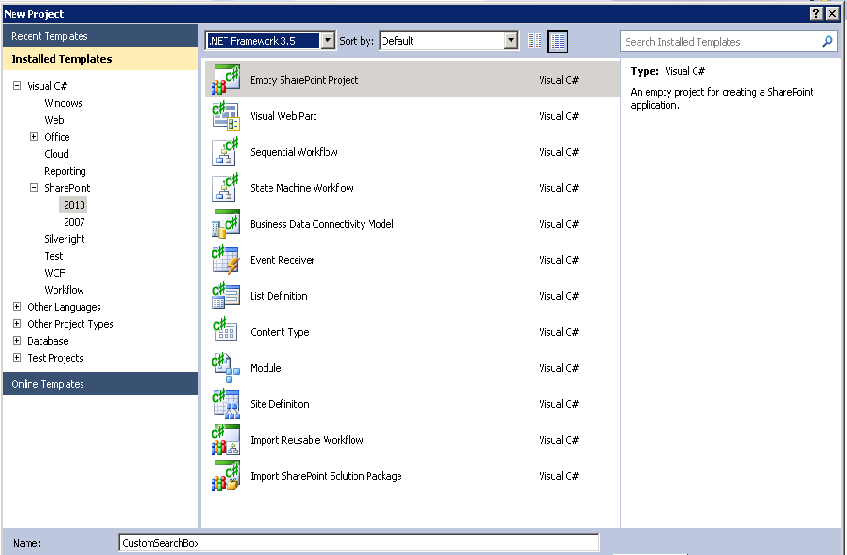Image resolution: width=847 pixels, height=555 pixels.
Task: Open the Installed Templates section
Action: click(x=100, y=59)
